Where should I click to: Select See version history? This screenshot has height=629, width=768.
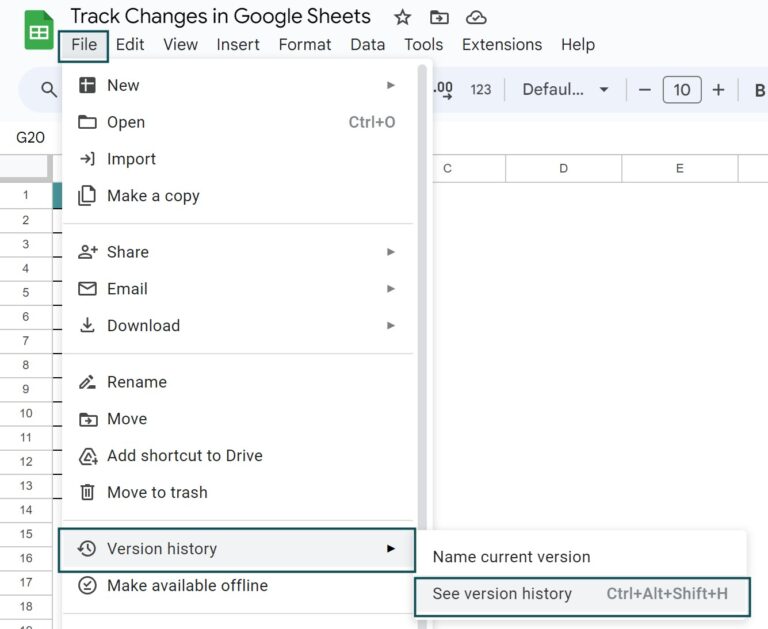pyautogui.click(x=582, y=597)
